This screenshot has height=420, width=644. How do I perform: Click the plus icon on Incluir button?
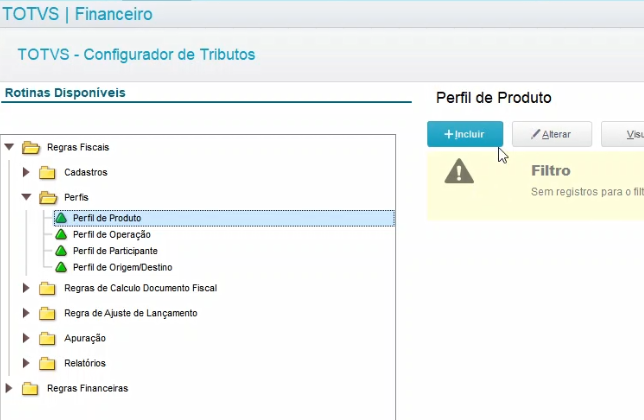pyautogui.click(x=448, y=134)
